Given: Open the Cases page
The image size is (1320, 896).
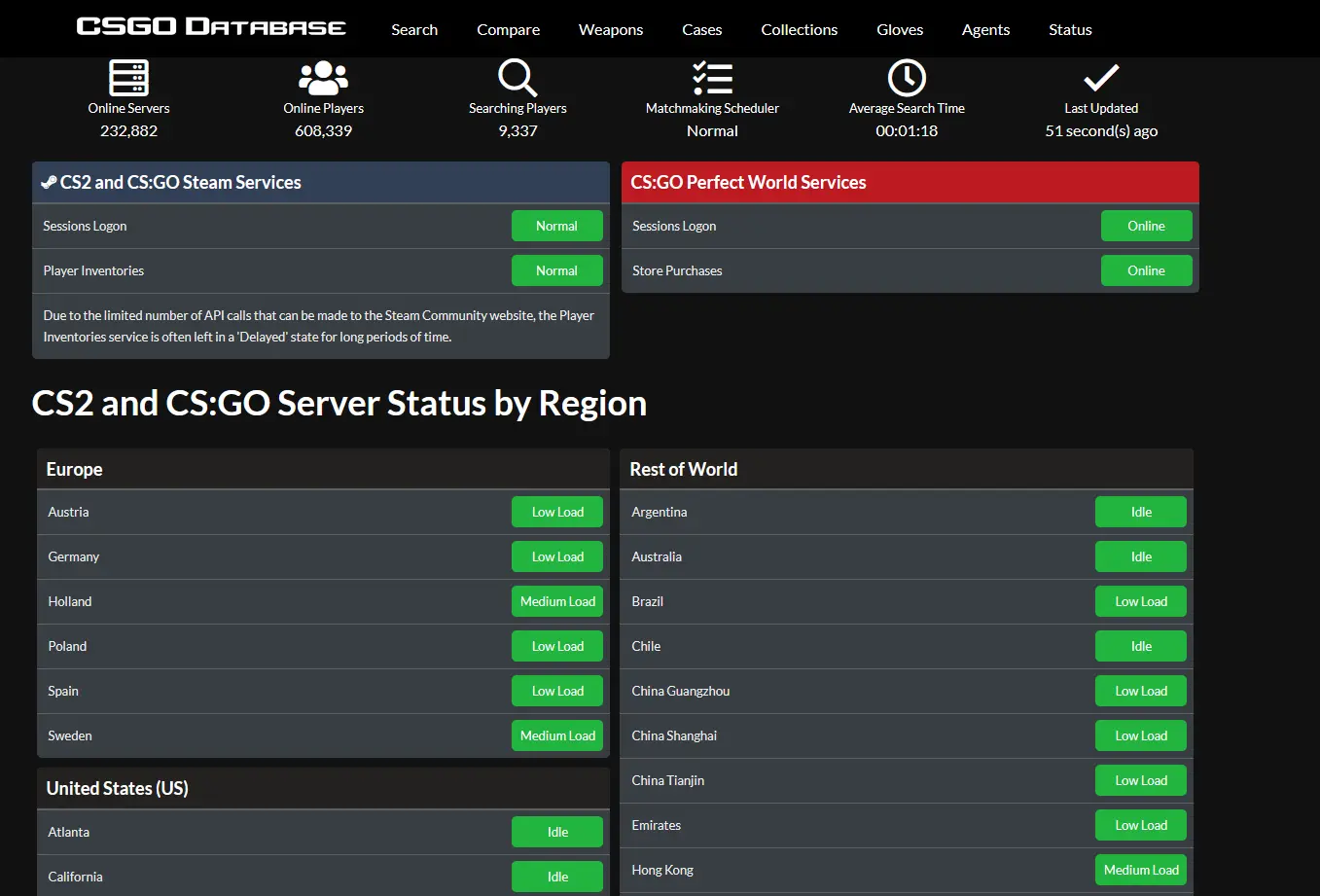Looking at the screenshot, I should [701, 29].
